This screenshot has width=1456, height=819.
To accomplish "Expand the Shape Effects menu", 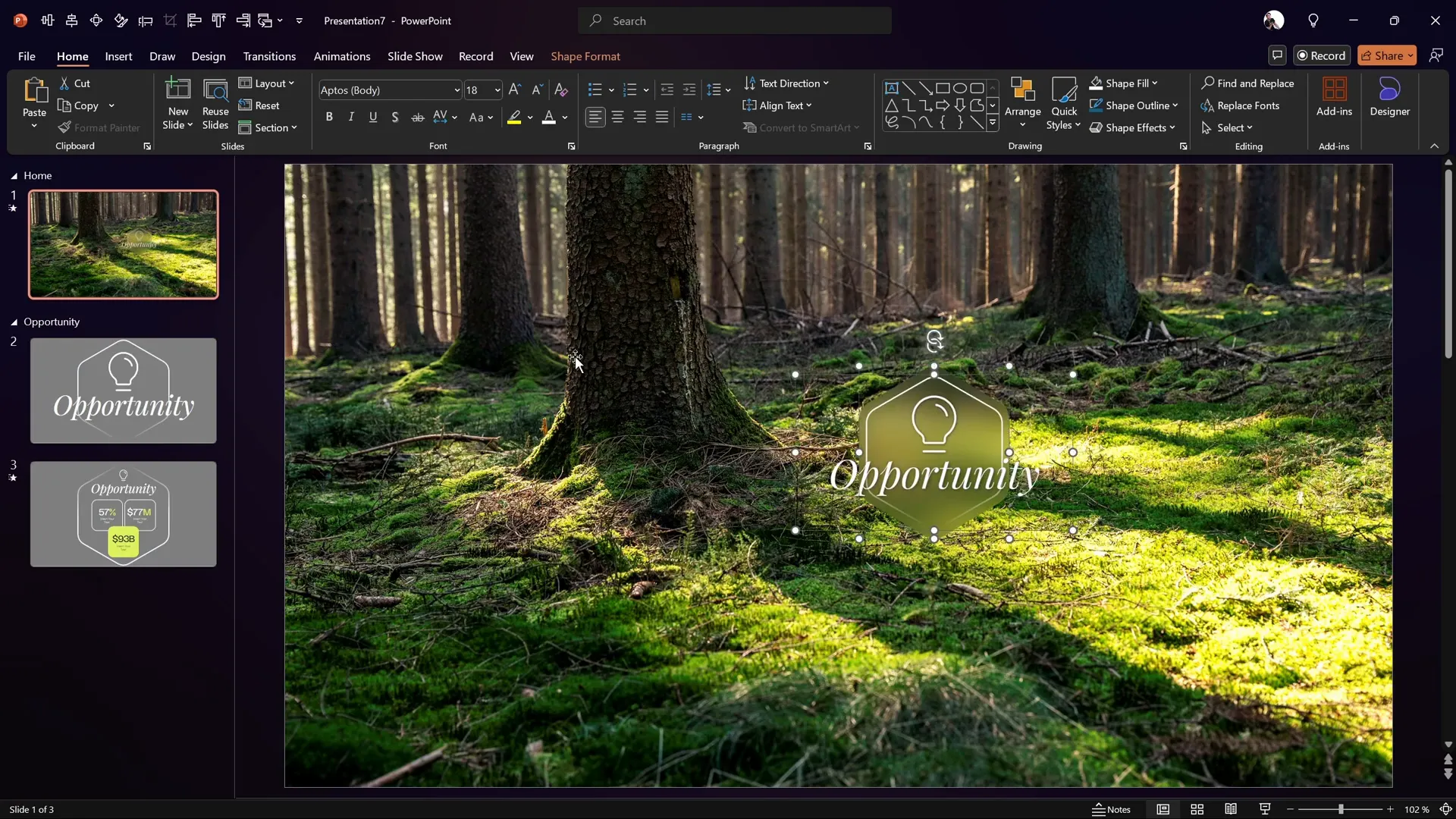I will (x=1132, y=127).
